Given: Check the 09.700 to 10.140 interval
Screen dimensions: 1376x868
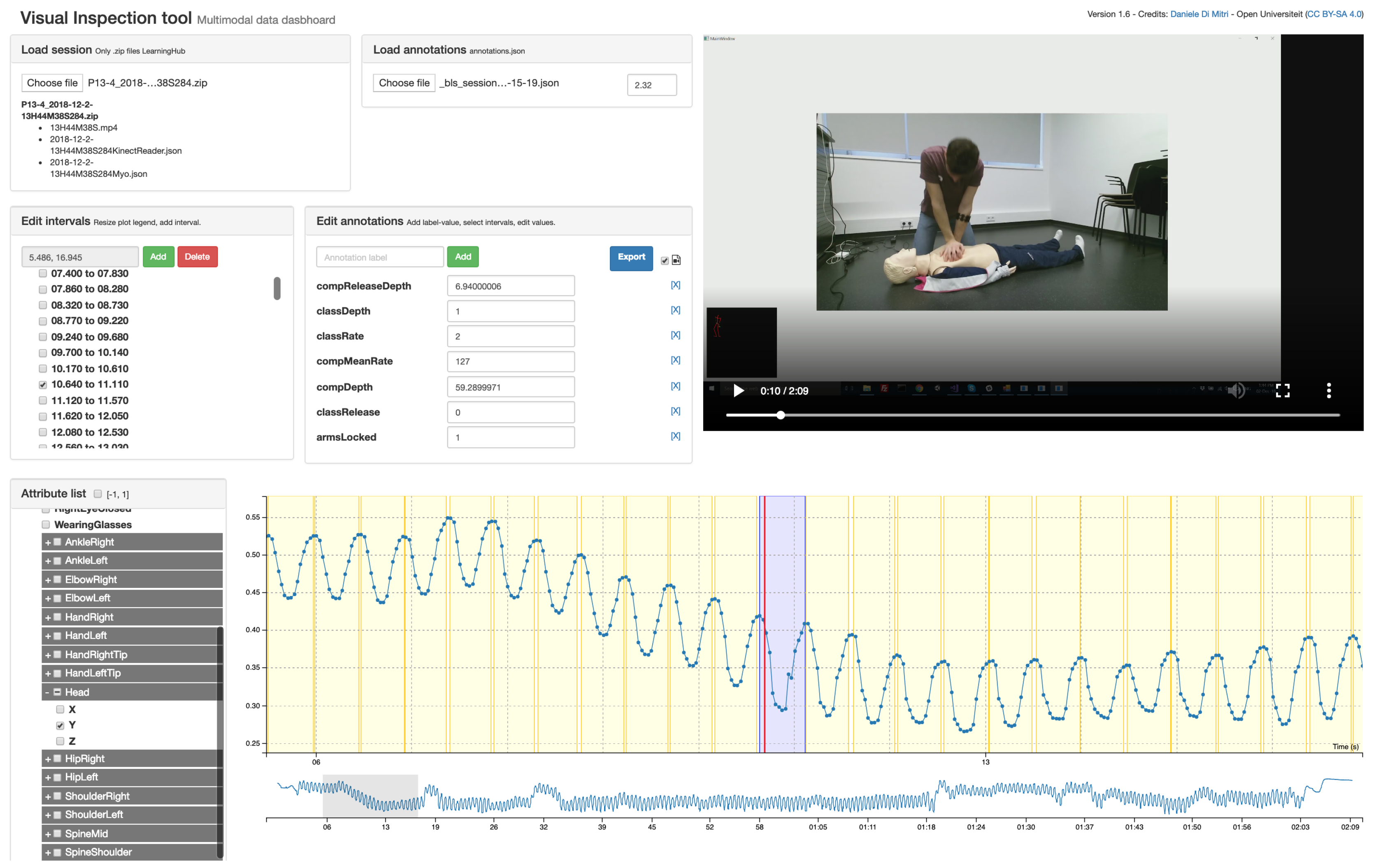Looking at the screenshot, I should [x=43, y=353].
